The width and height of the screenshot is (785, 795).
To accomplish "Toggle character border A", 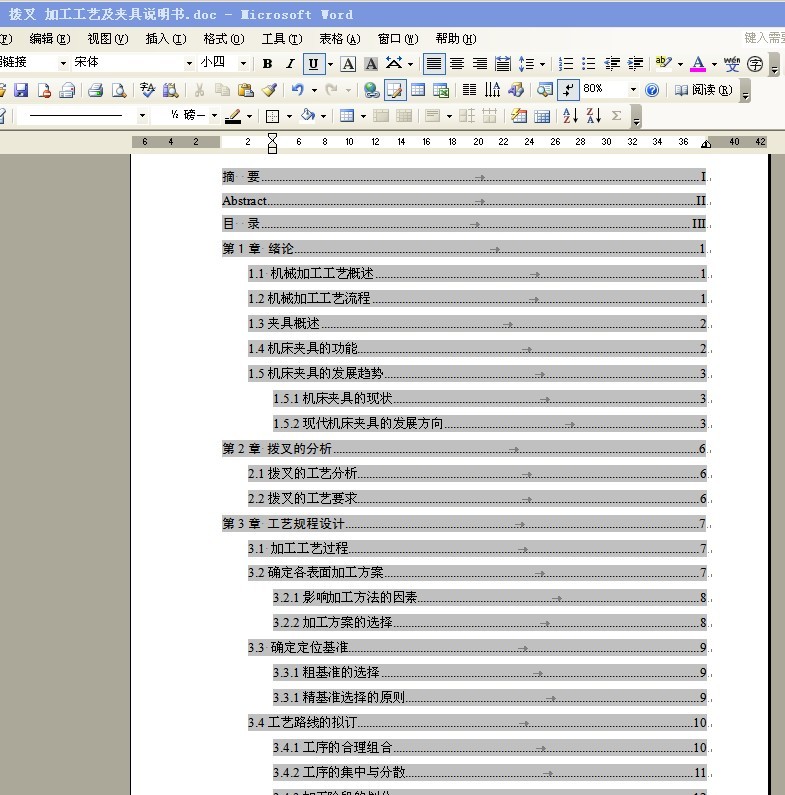I will click(348, 64).
